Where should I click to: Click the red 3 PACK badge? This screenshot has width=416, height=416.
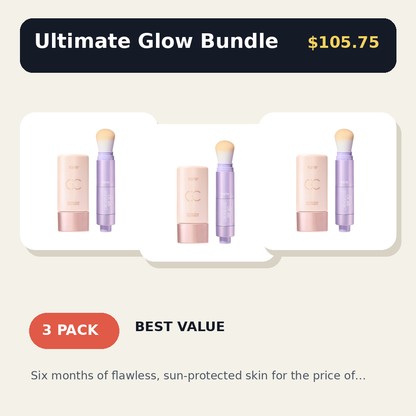(74, 331)
